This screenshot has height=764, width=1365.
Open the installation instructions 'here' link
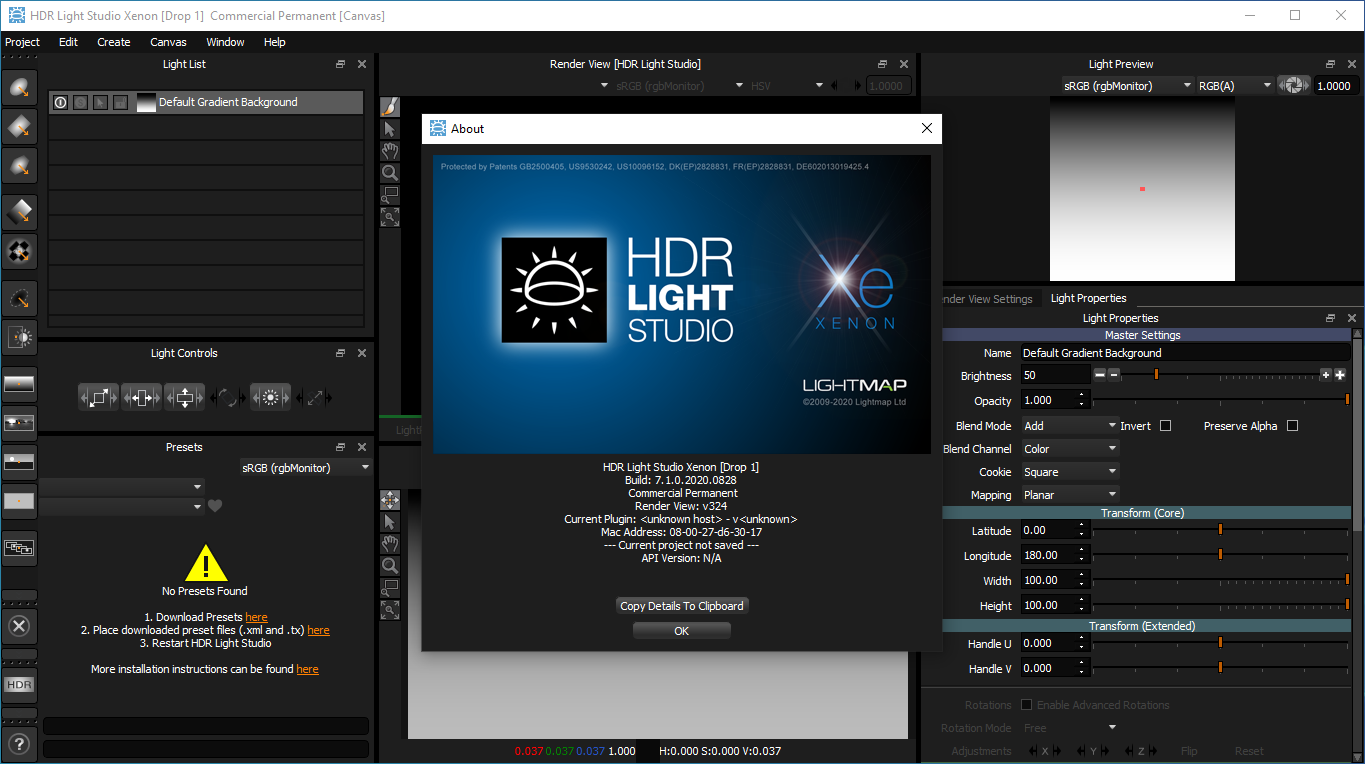point(307,670)
